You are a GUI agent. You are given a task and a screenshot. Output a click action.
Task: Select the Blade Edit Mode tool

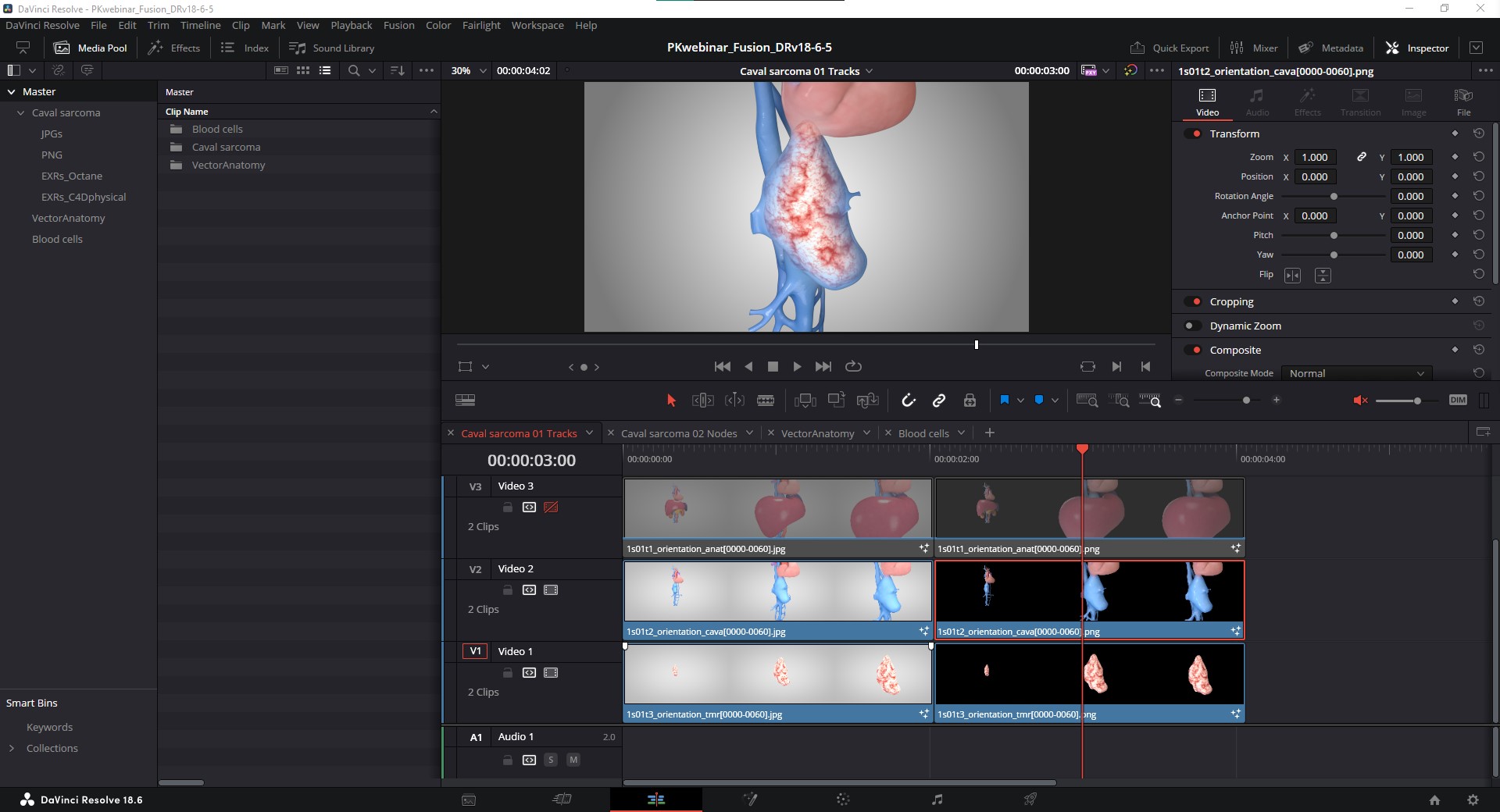tap(766, 400)
